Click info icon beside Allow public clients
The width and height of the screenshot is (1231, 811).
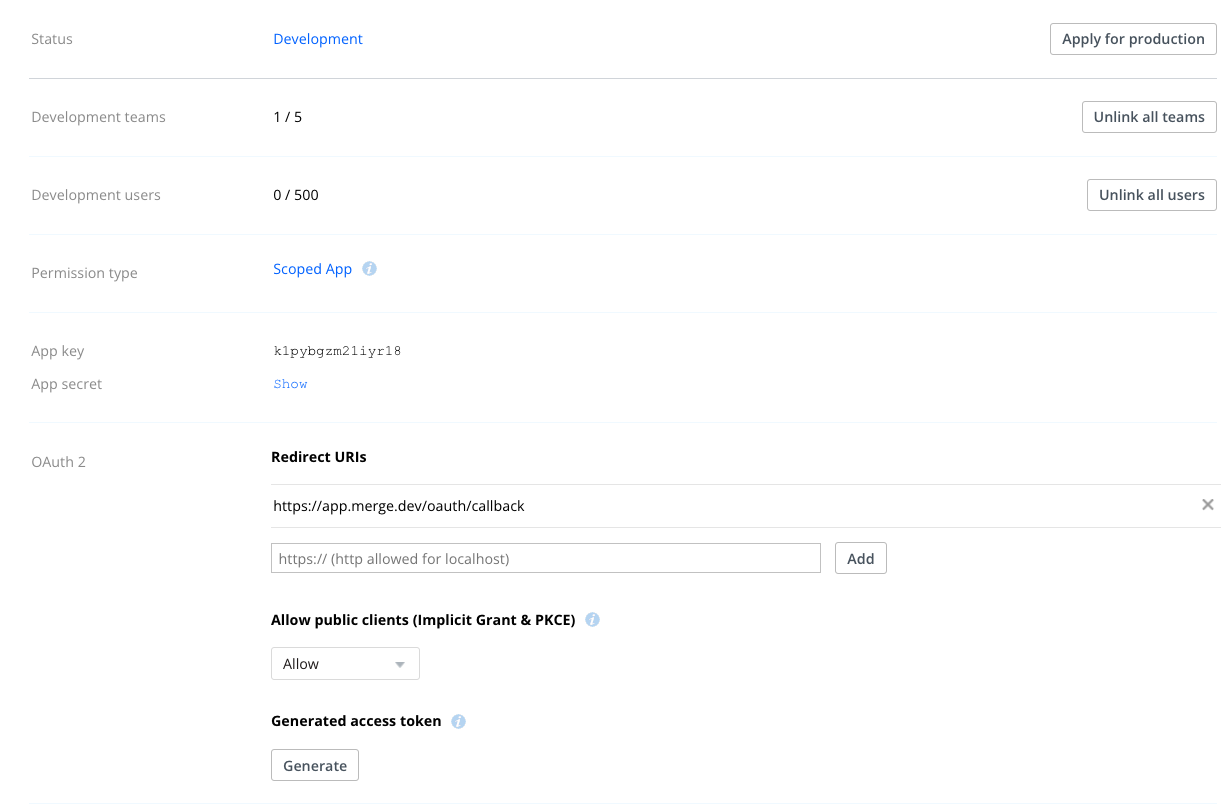coord(592,620)
